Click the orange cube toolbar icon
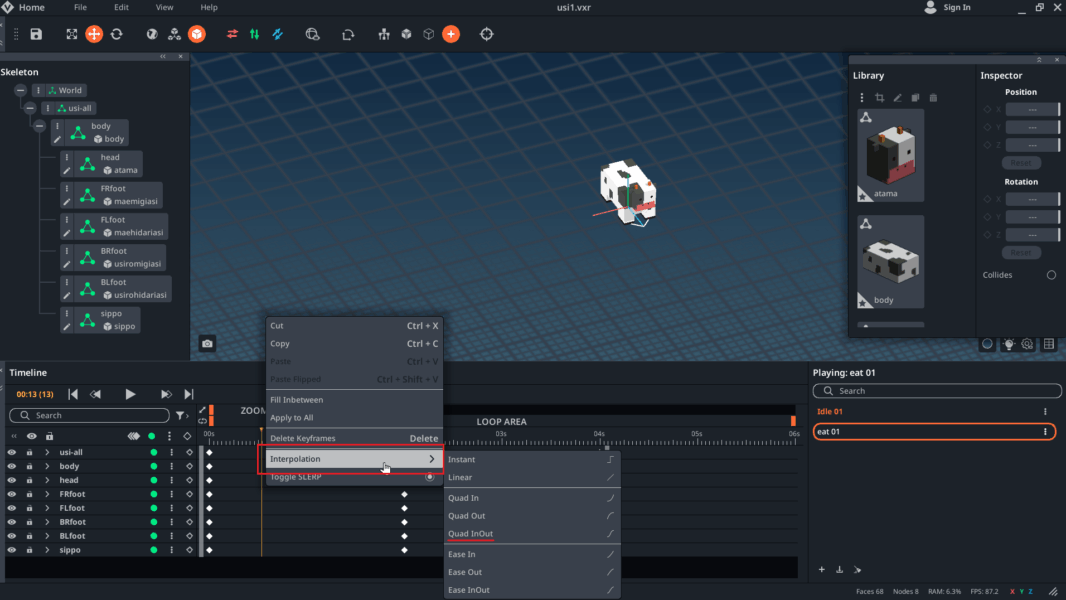 click(196, 34)
